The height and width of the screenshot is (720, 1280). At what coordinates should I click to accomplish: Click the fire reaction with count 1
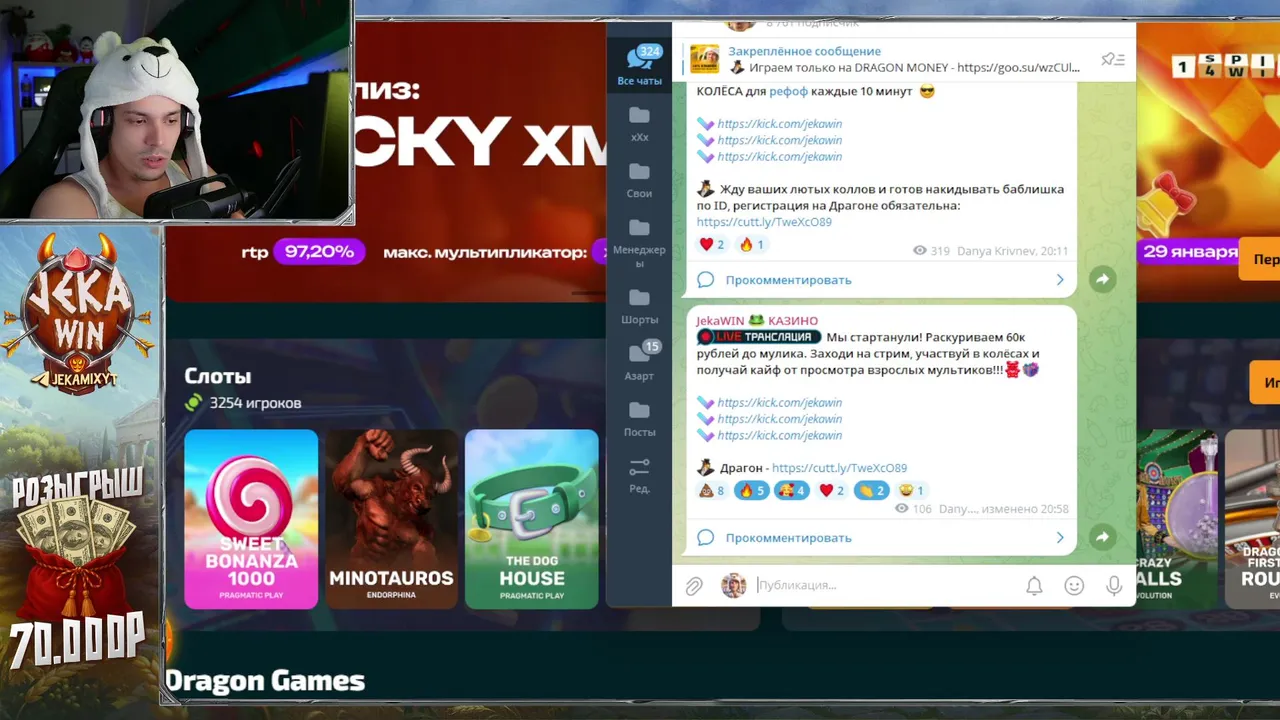751,244
